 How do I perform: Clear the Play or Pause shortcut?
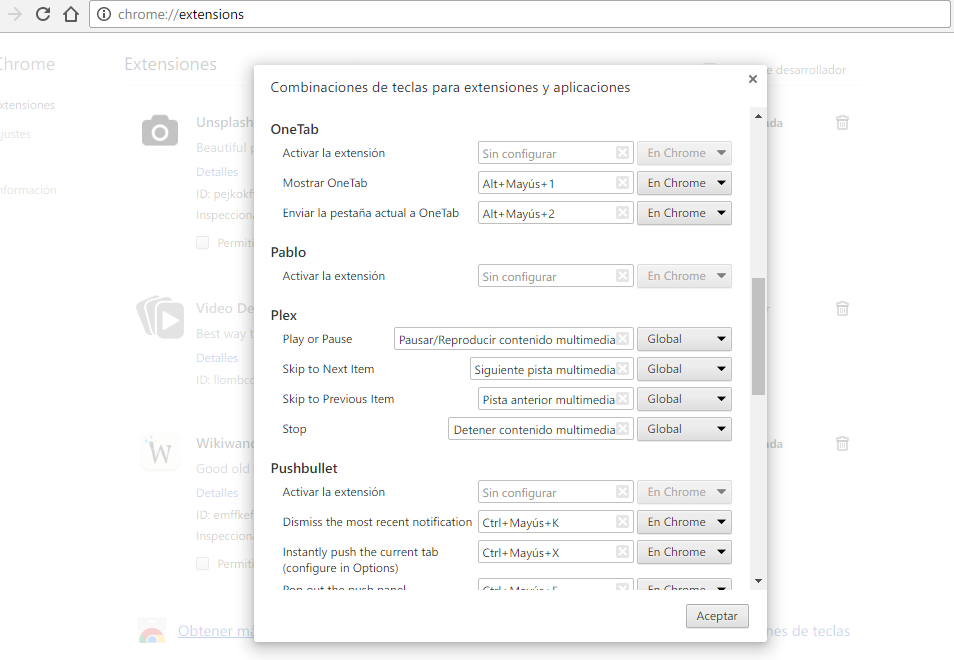622,339
